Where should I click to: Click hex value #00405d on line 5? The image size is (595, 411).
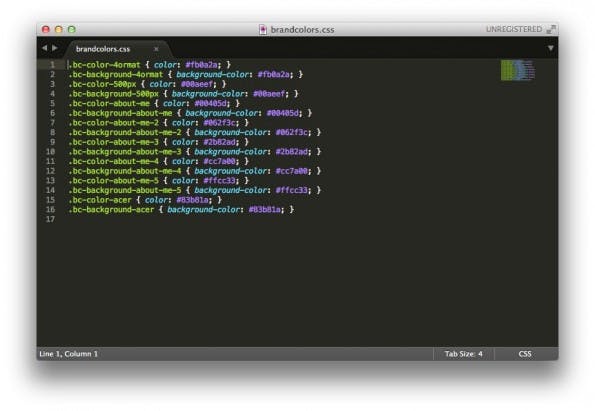tap(210, 104)
